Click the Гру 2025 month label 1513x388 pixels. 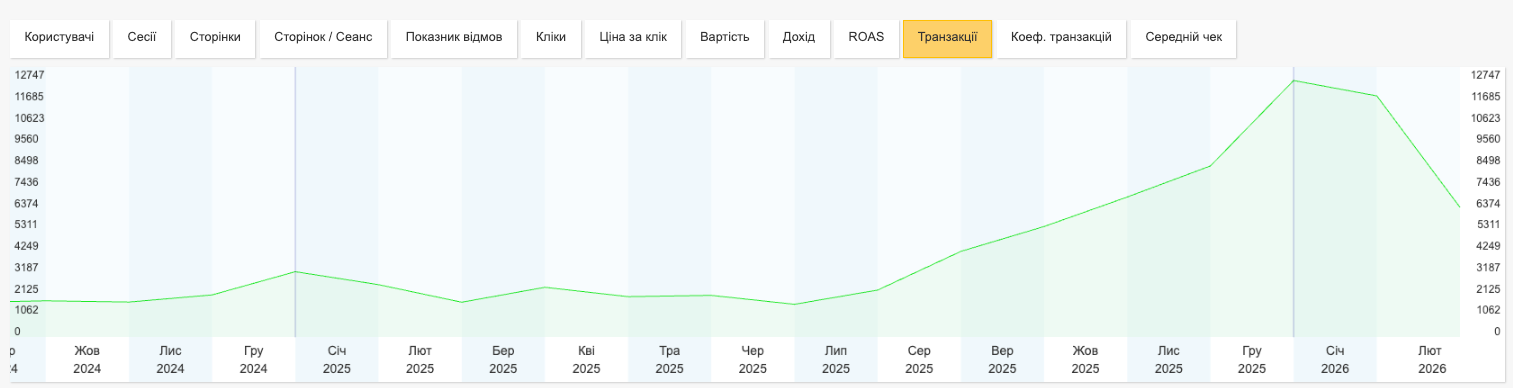point(1252,360)
